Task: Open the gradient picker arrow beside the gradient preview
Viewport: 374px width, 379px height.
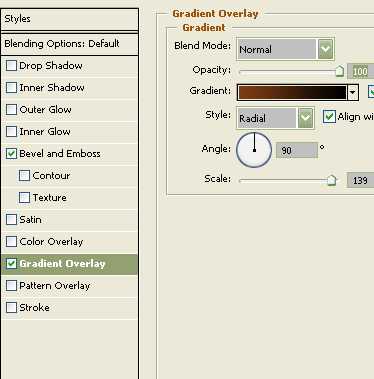Action: (353, 92)
